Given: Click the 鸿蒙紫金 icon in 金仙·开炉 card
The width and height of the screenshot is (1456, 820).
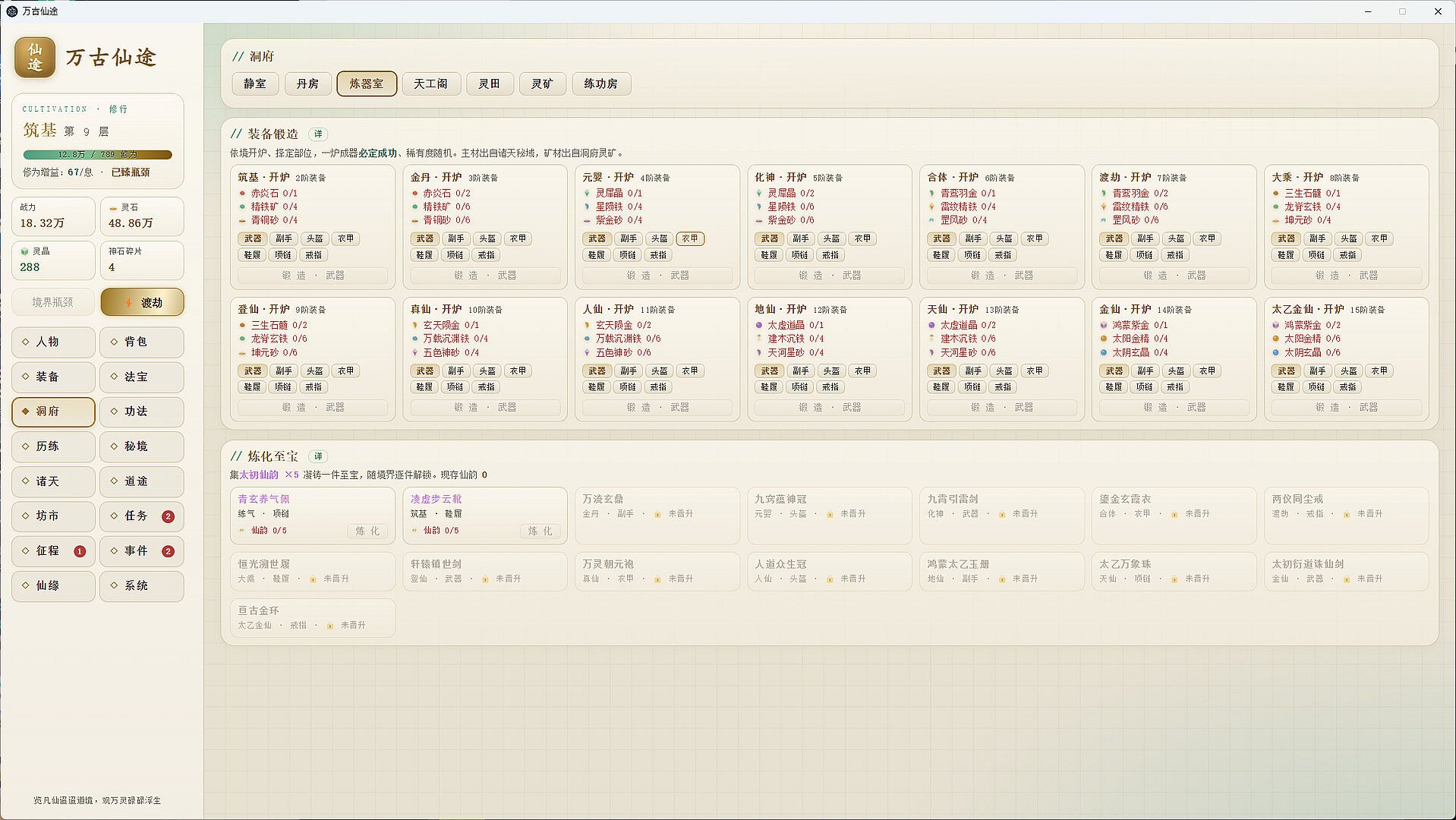Looking at the screenshot, I should point(1104,325).
